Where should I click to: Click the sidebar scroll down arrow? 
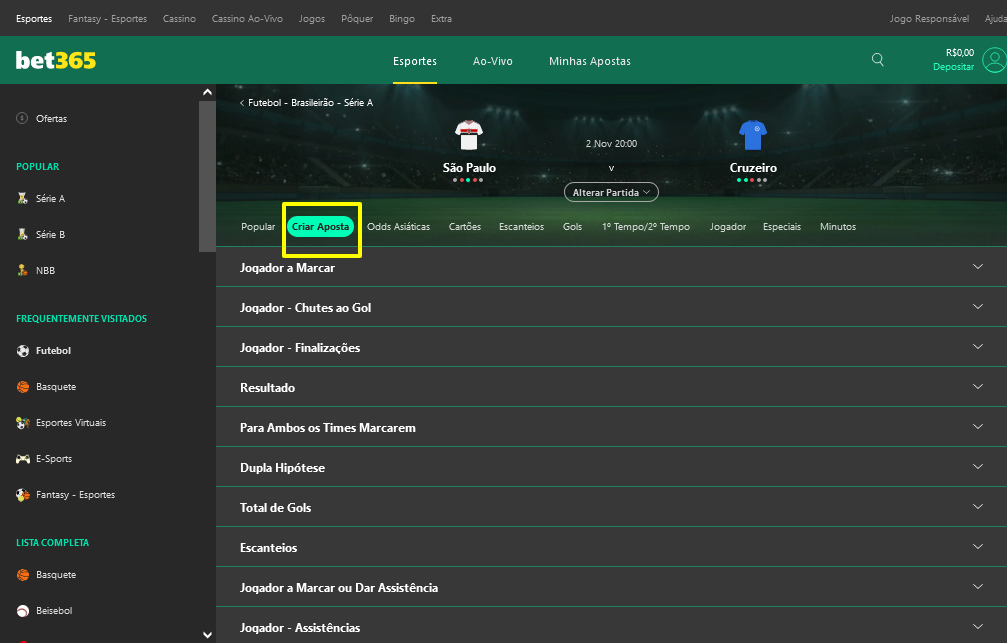(207, 635)
